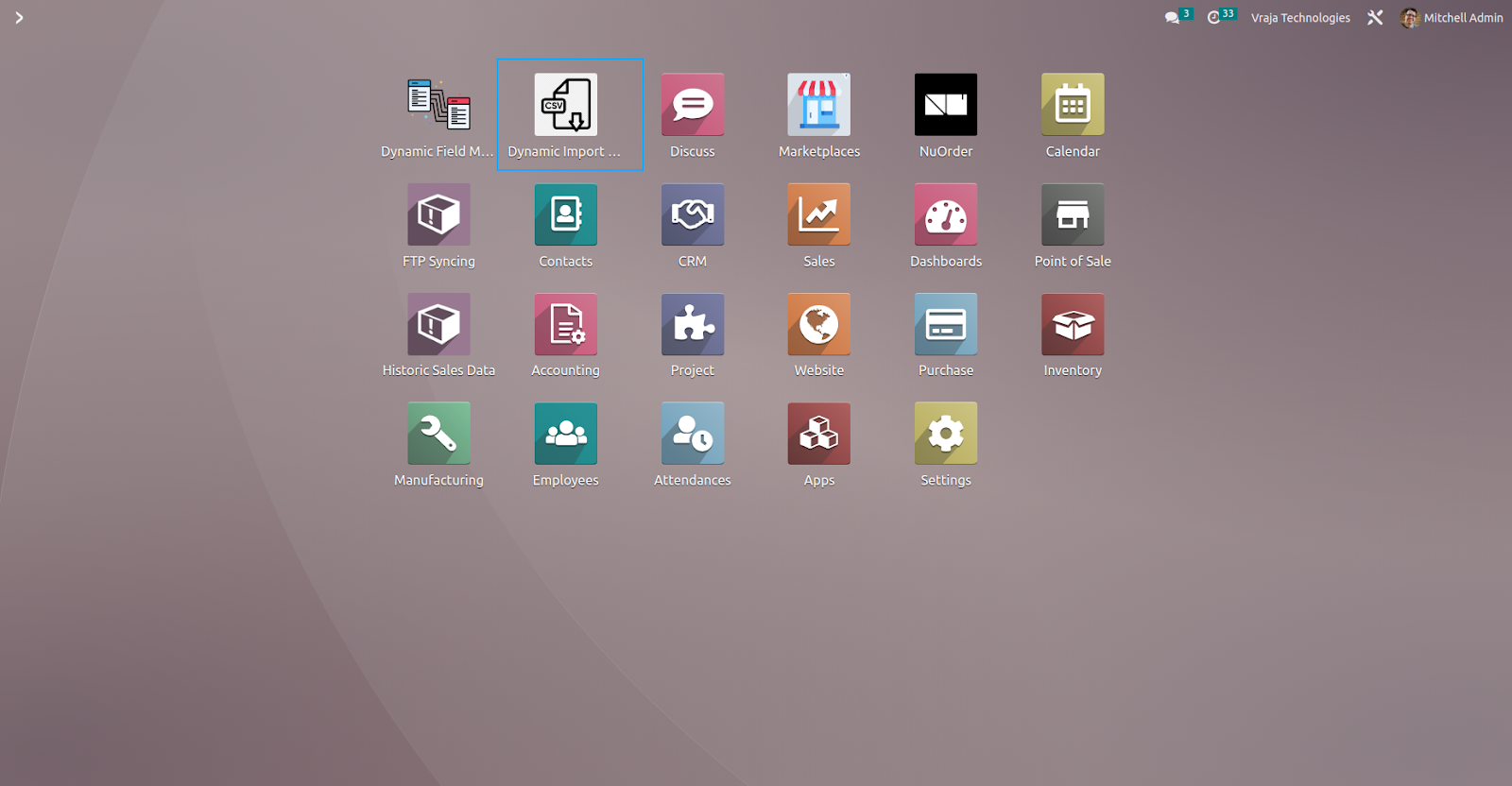Open the Dashboards app
This screenshot has height=786, width=1512.
(945, 214)
